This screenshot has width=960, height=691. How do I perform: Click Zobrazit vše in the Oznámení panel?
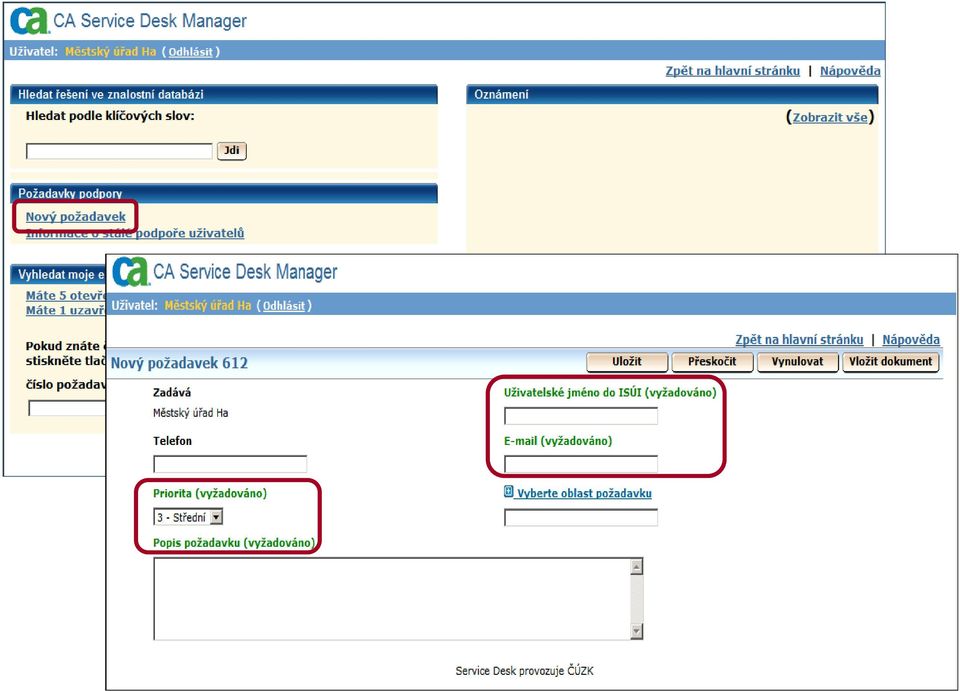[x=830, y=118]
